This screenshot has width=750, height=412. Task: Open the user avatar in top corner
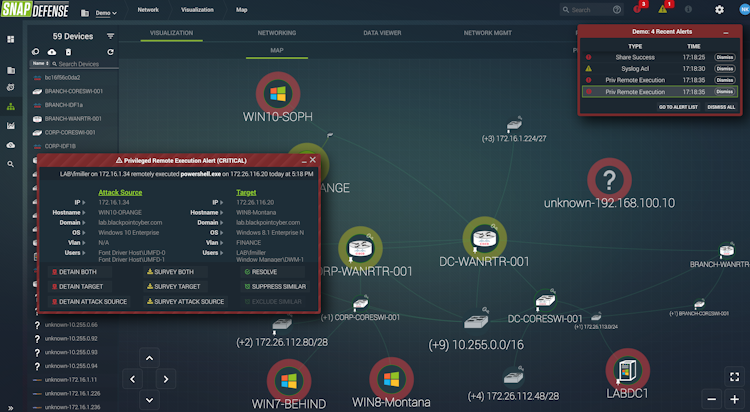744,10
